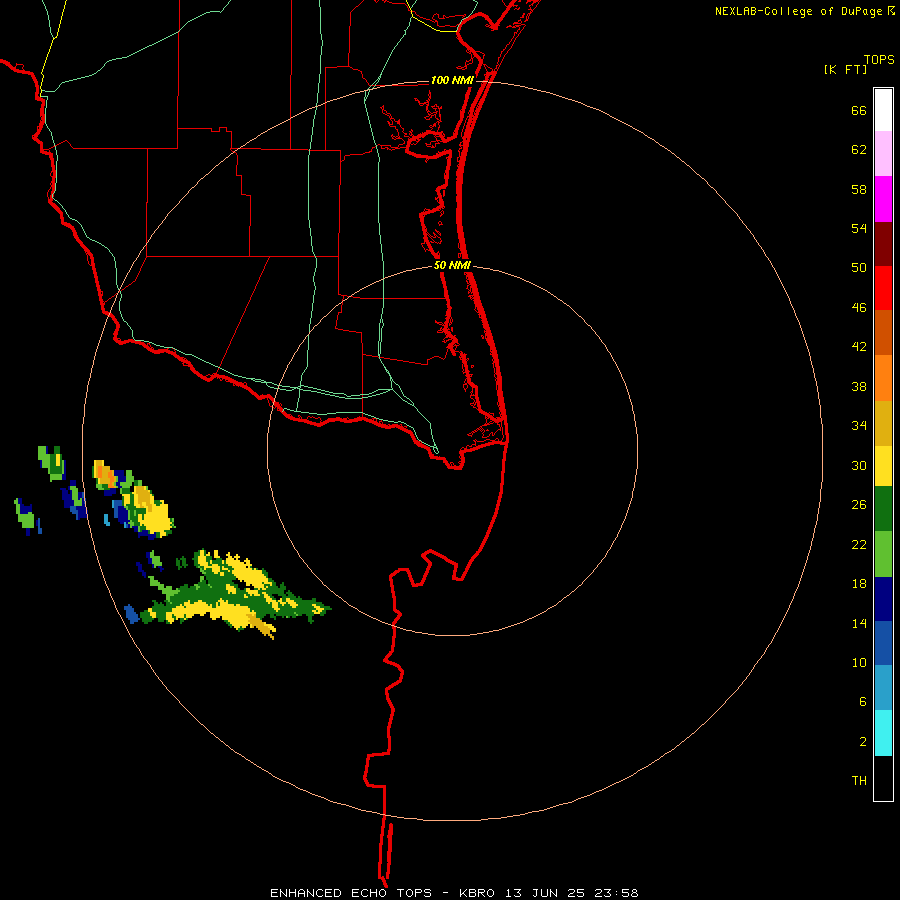Screen dimensions: 900x900
Task: Click the cyan legend swatch near 2
Action: pos(883,733)
